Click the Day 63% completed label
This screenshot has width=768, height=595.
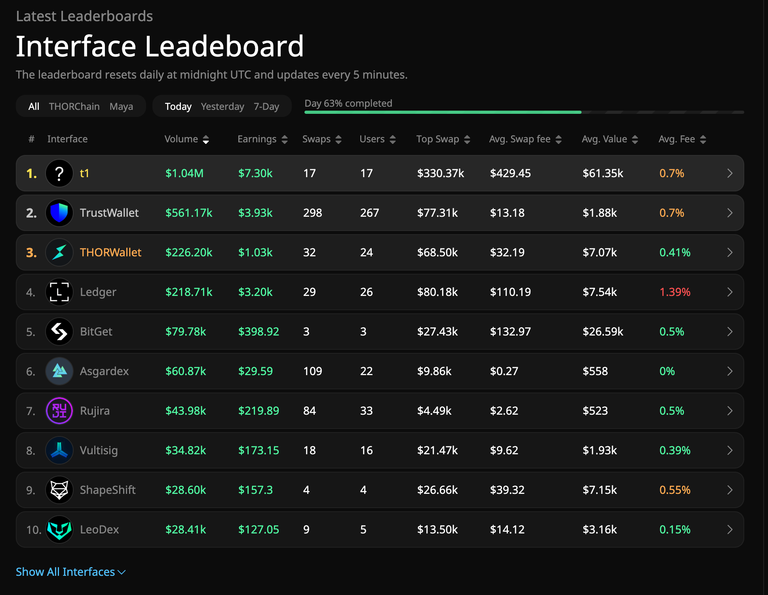click(x=348, y=103)
